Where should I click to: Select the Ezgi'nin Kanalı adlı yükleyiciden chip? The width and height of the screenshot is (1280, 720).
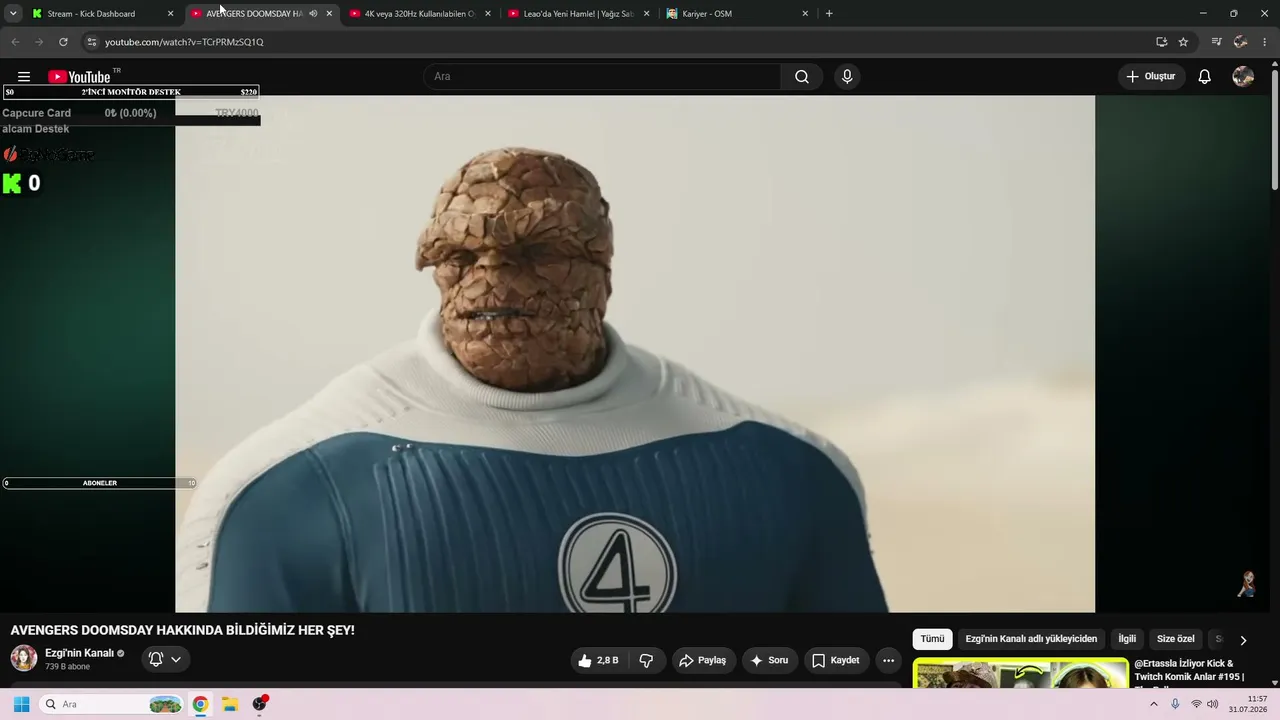pyautogui.click(x=1031, y=639)
